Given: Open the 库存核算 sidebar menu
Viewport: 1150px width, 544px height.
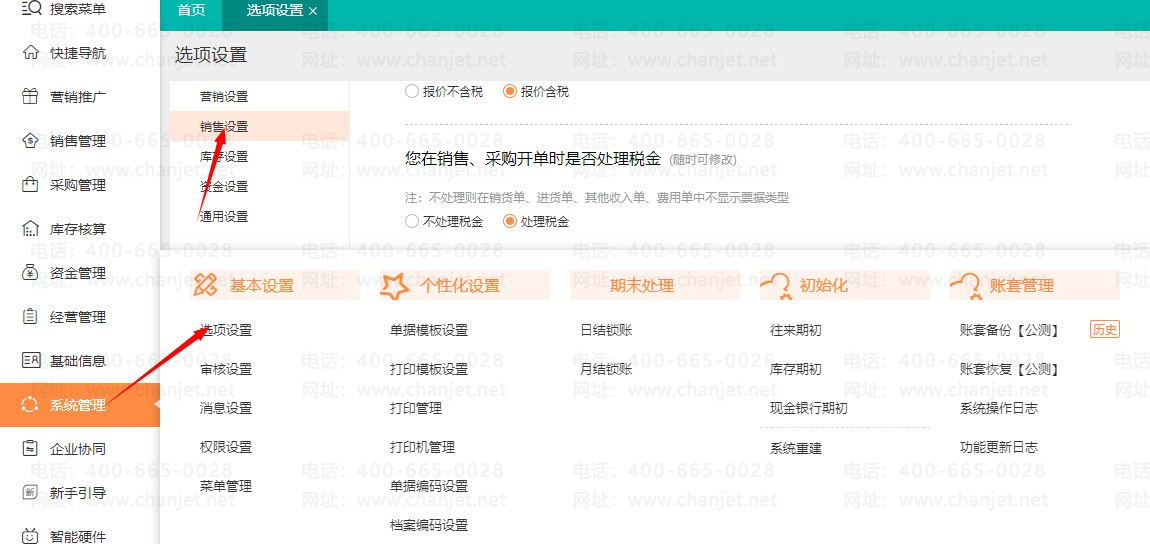Looking at the screenshot, I should click(78, 229).
